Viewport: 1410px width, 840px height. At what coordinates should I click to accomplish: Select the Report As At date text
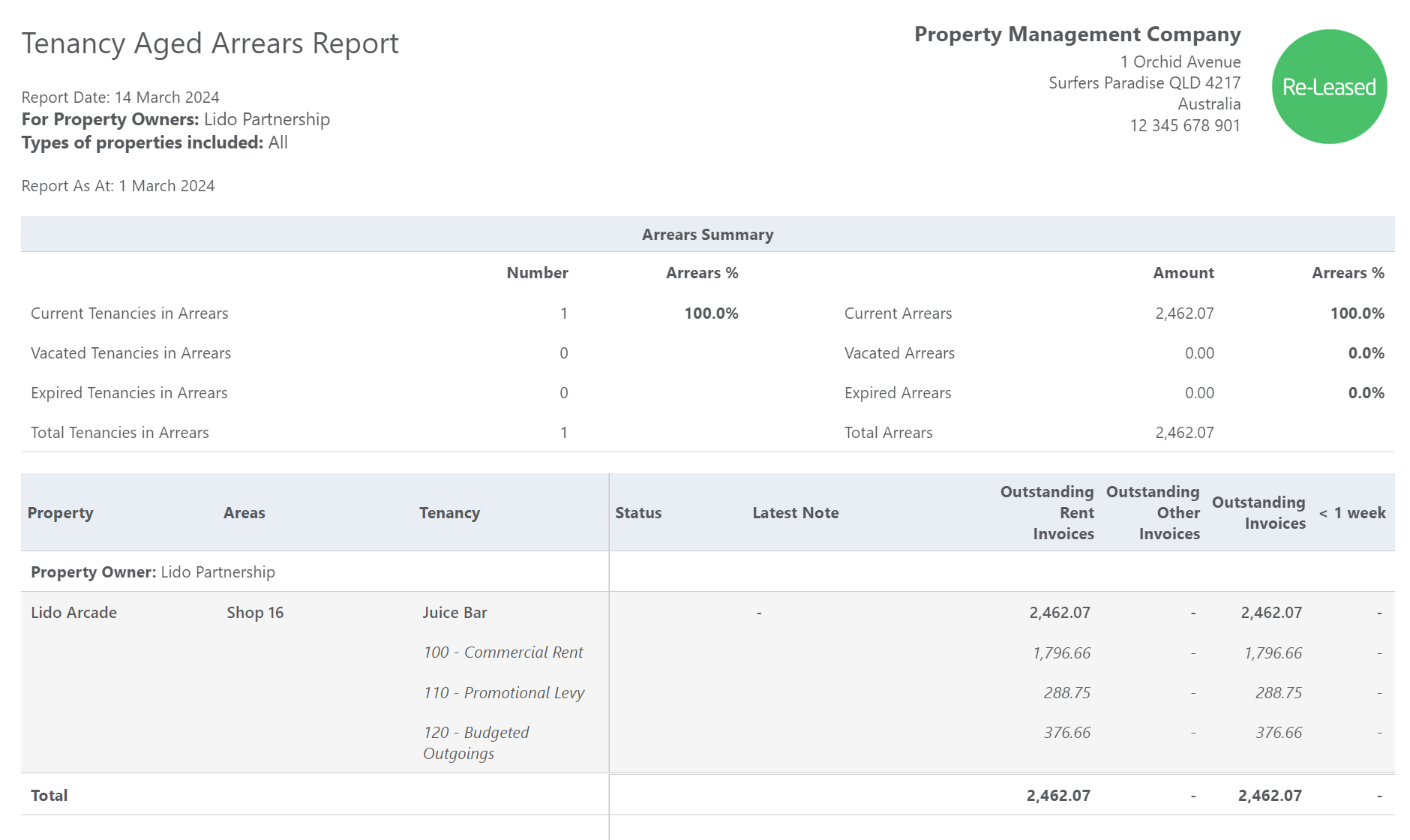118,185
